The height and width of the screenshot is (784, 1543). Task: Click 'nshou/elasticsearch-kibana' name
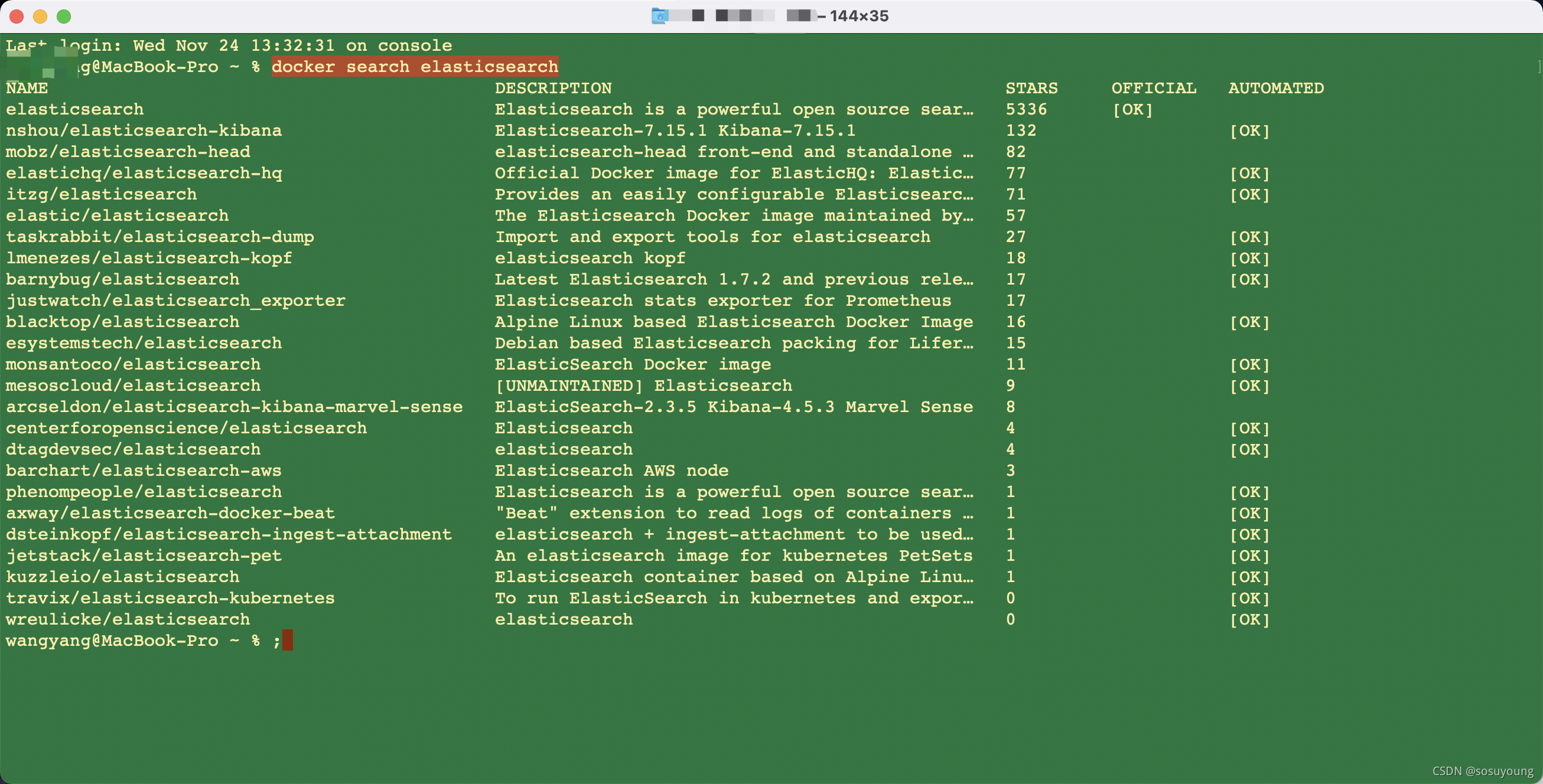pos(144,130)
